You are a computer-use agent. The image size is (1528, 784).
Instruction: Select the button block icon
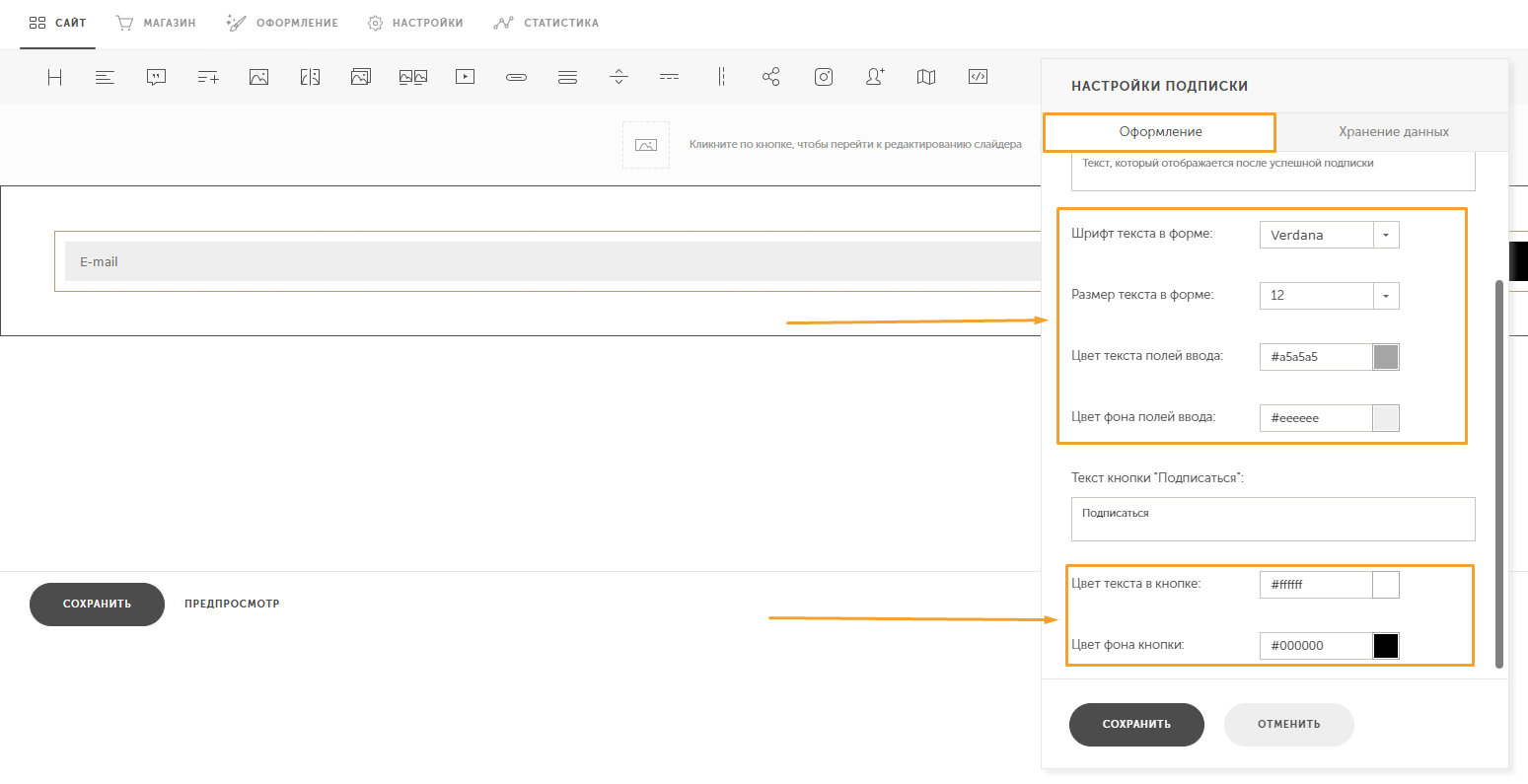[x=516, y=77]
